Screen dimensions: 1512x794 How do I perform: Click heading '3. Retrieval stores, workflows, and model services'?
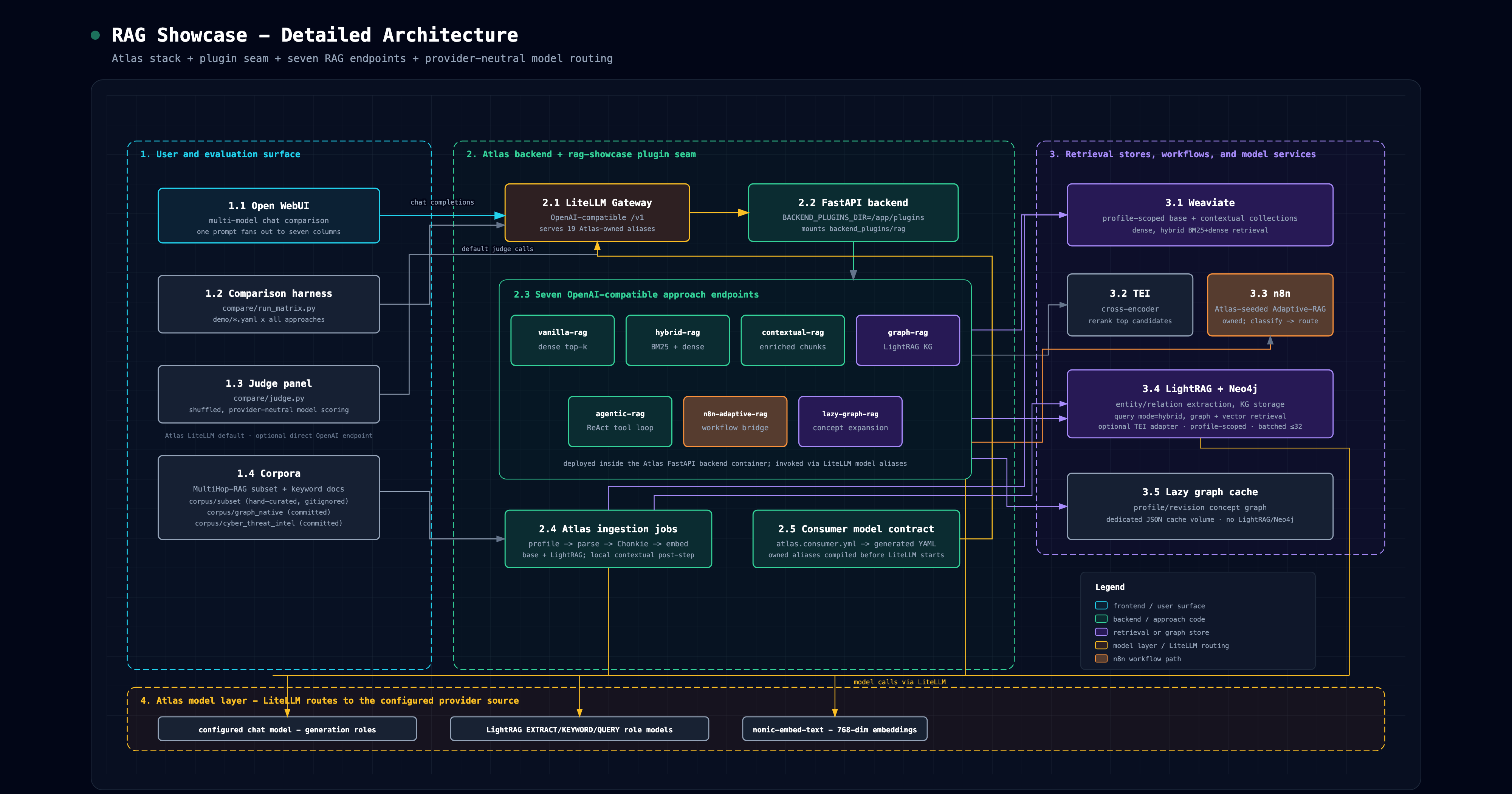pyautogui.click(x=1182, y=155)
